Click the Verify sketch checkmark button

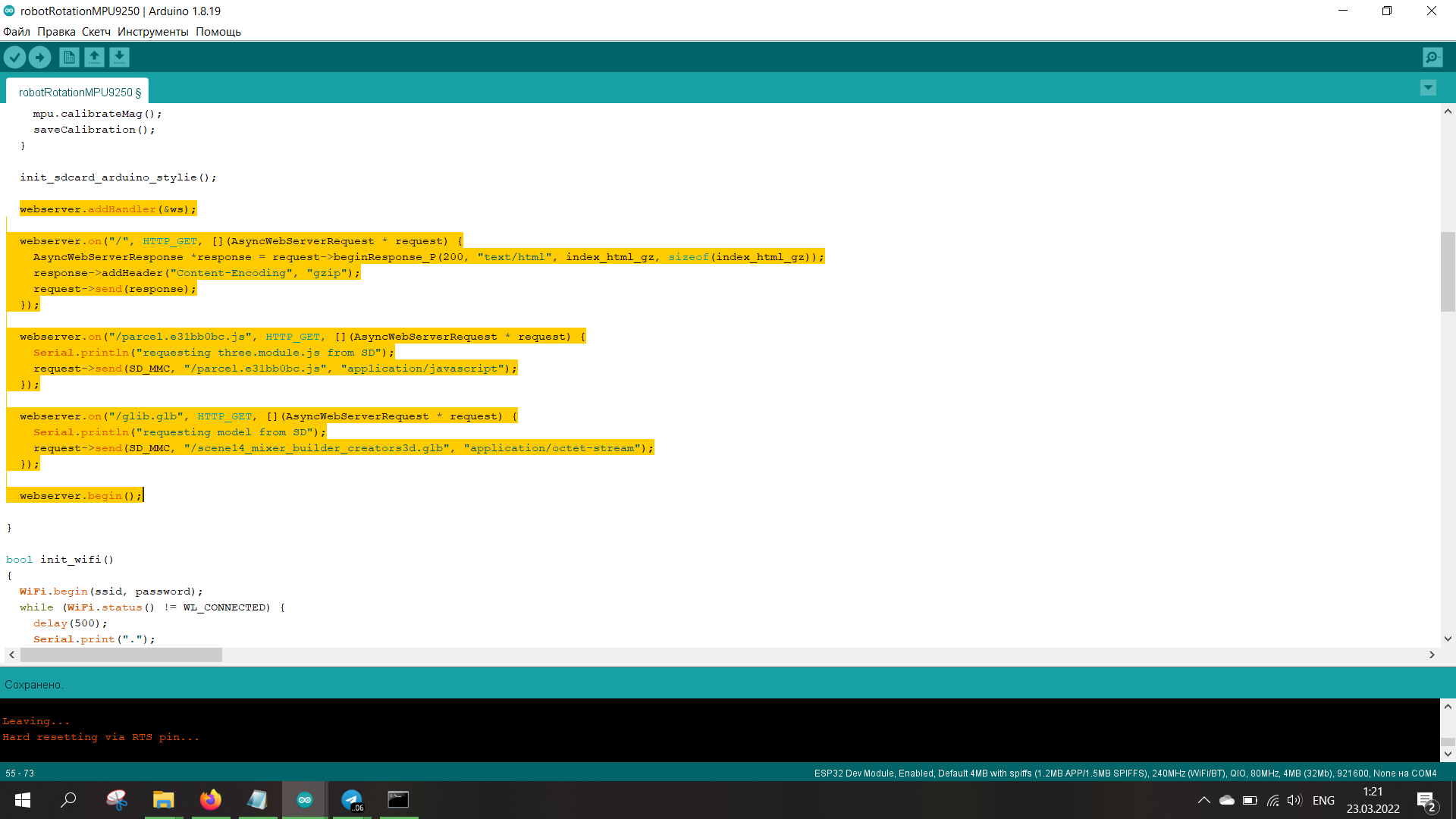pos(14,58)
